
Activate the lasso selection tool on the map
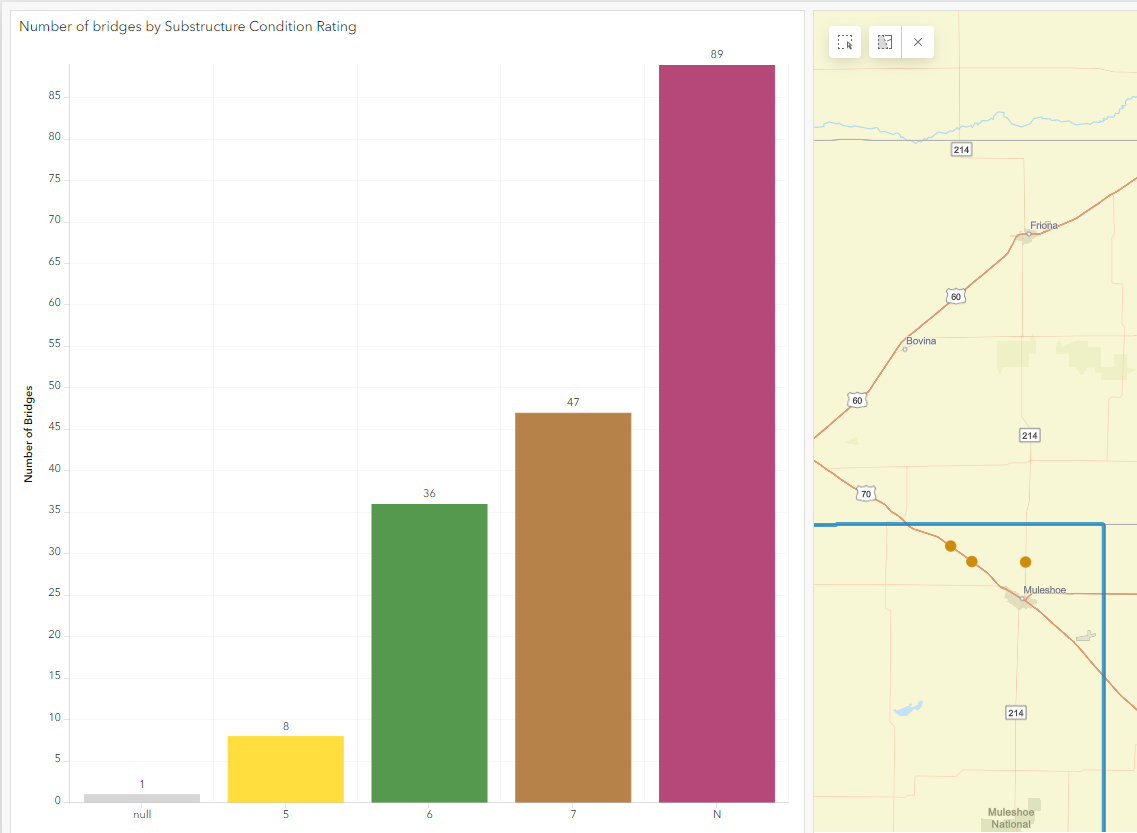tap(884, 42)
